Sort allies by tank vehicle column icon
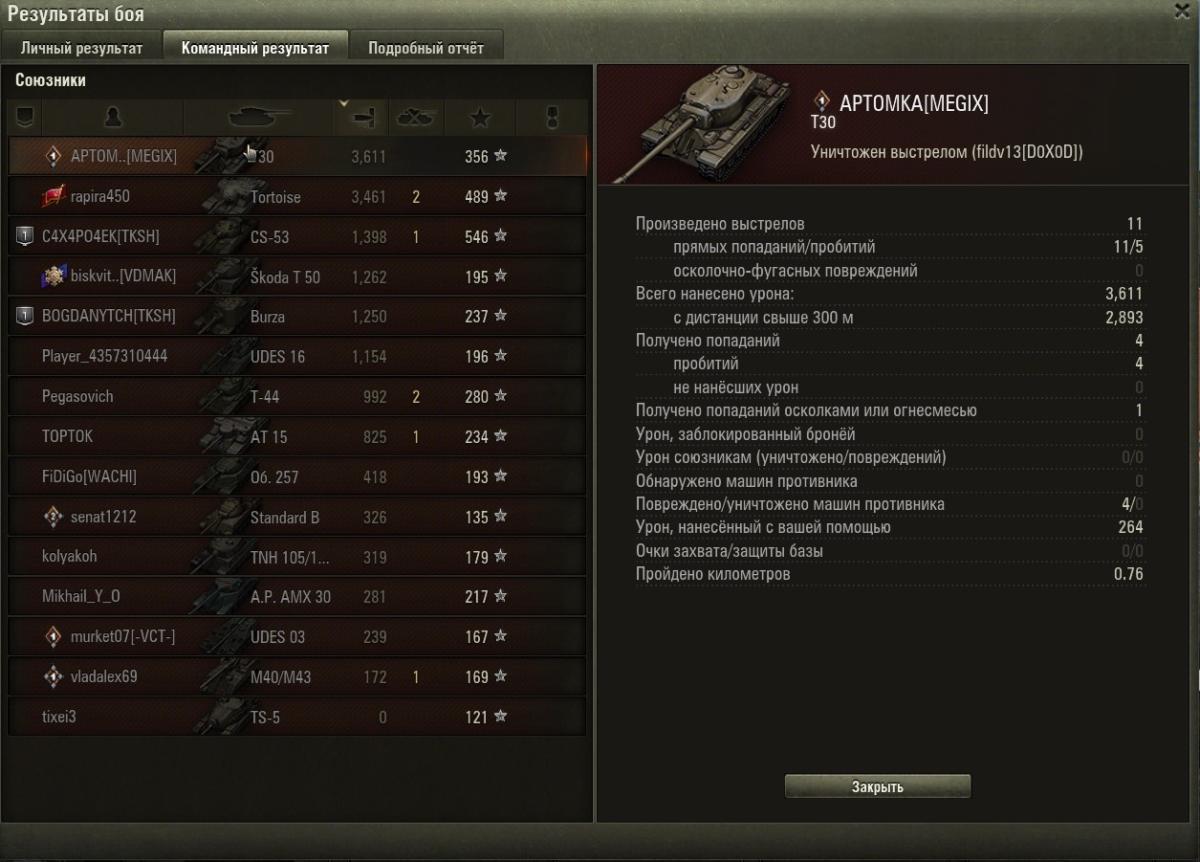 259,118
